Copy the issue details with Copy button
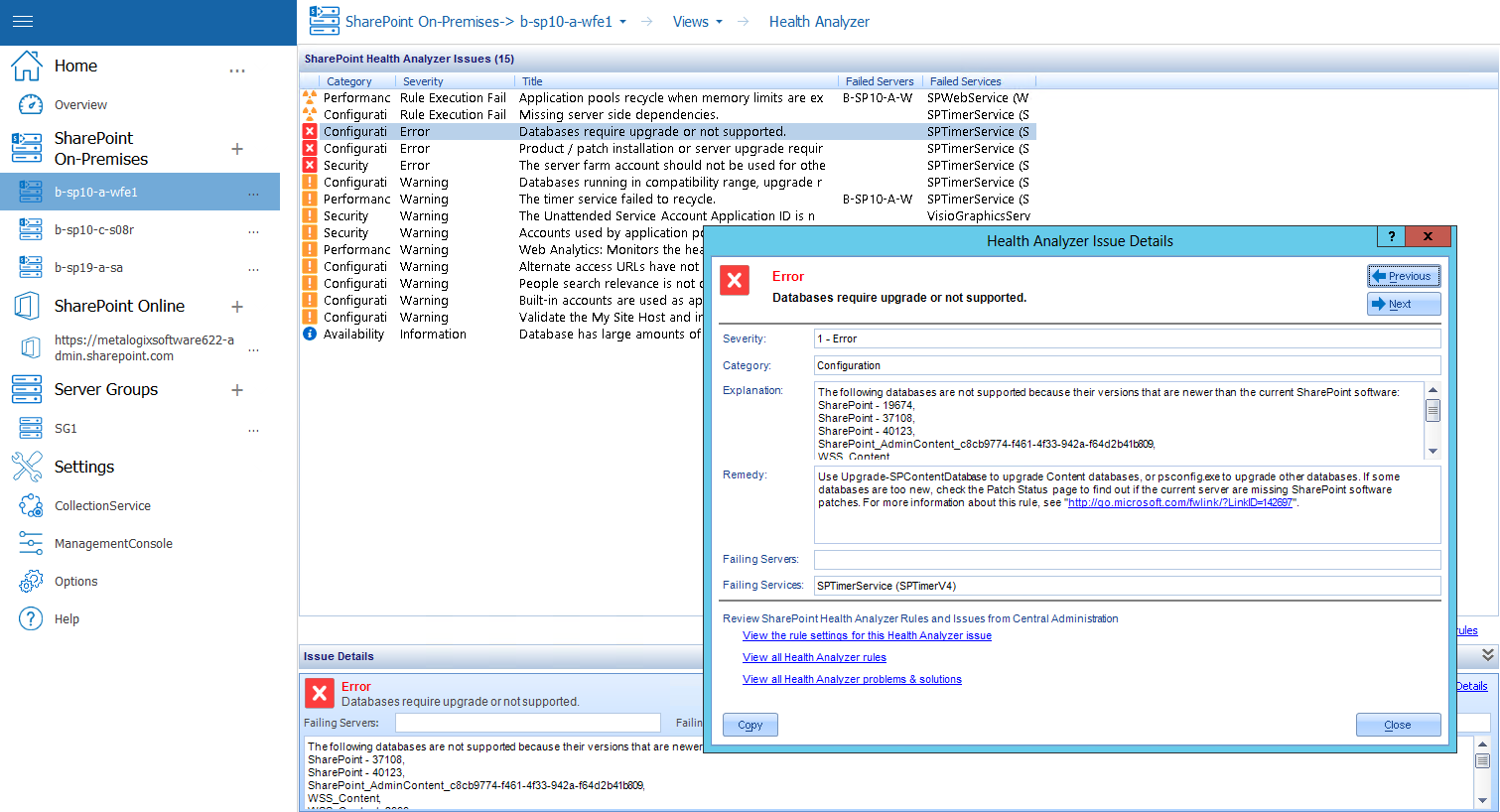Screen dimensions: 1500x812 point(750,725)
